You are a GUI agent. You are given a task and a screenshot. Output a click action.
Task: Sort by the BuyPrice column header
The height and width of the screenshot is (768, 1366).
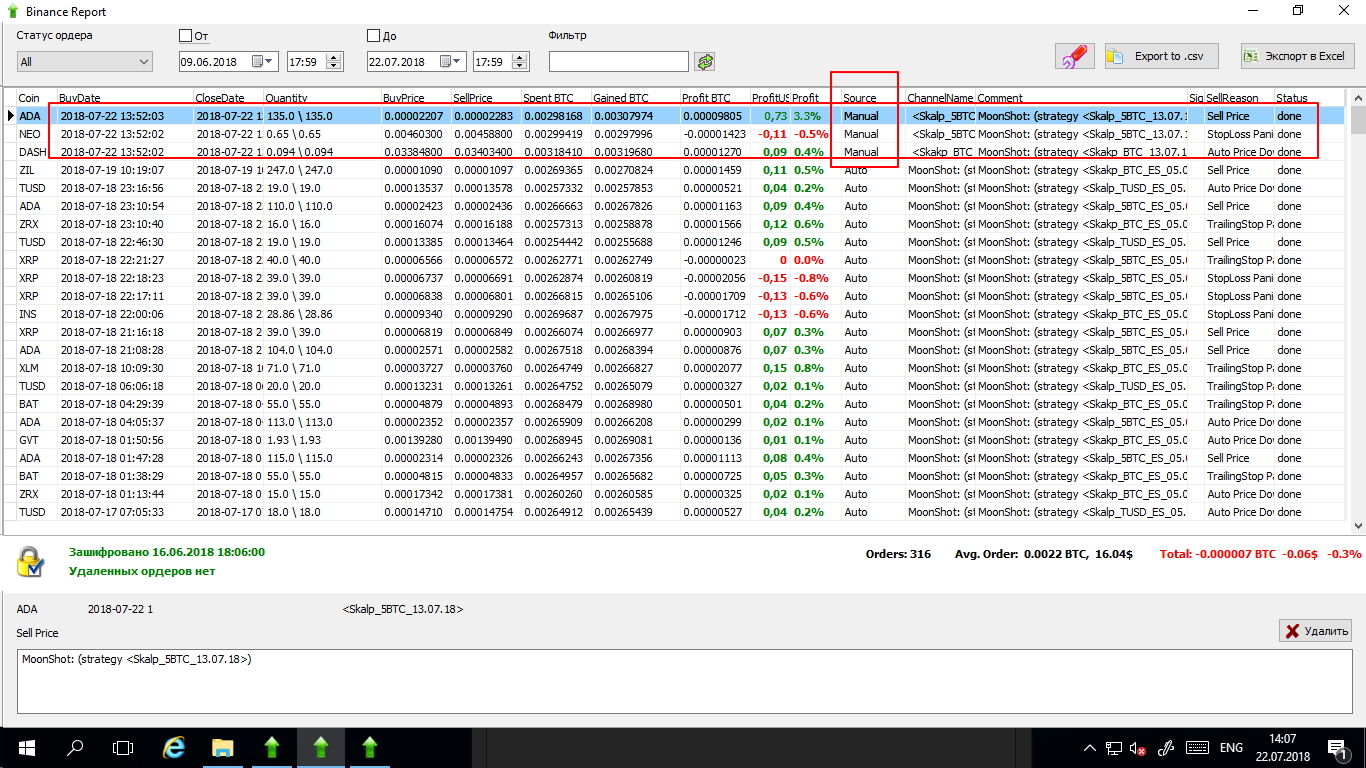click(x=416, y=98)
